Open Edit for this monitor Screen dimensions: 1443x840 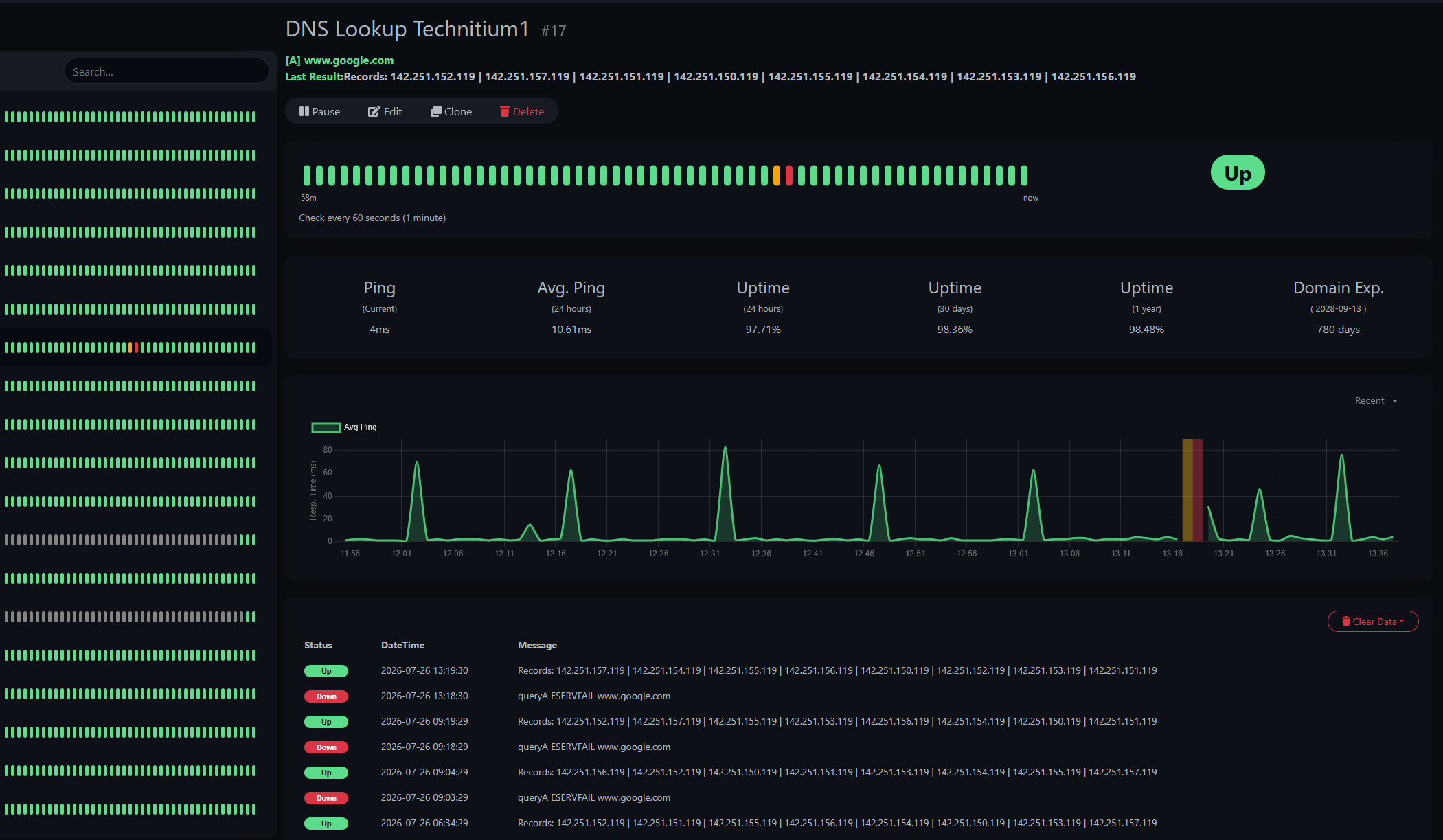(x=385, y=111)
